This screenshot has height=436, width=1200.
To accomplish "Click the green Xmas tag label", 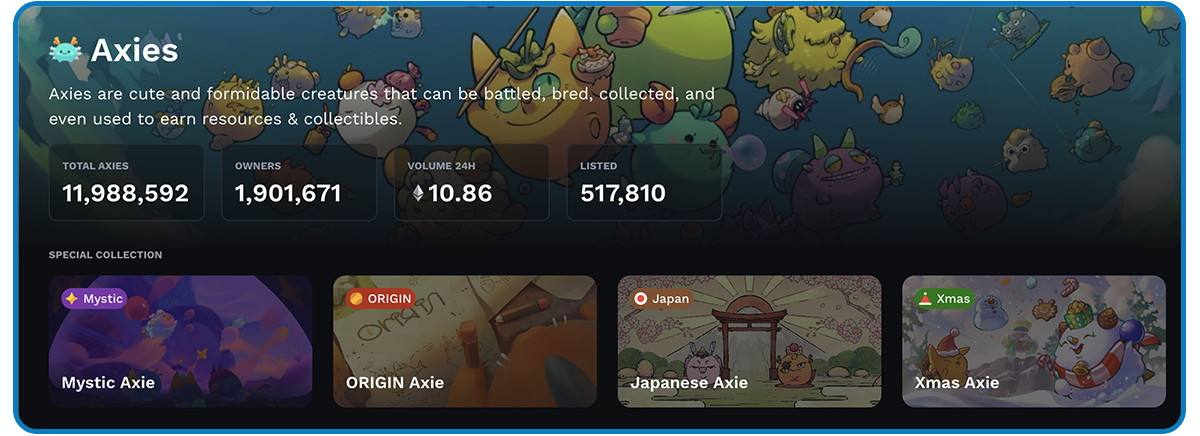I will (945, 298).
